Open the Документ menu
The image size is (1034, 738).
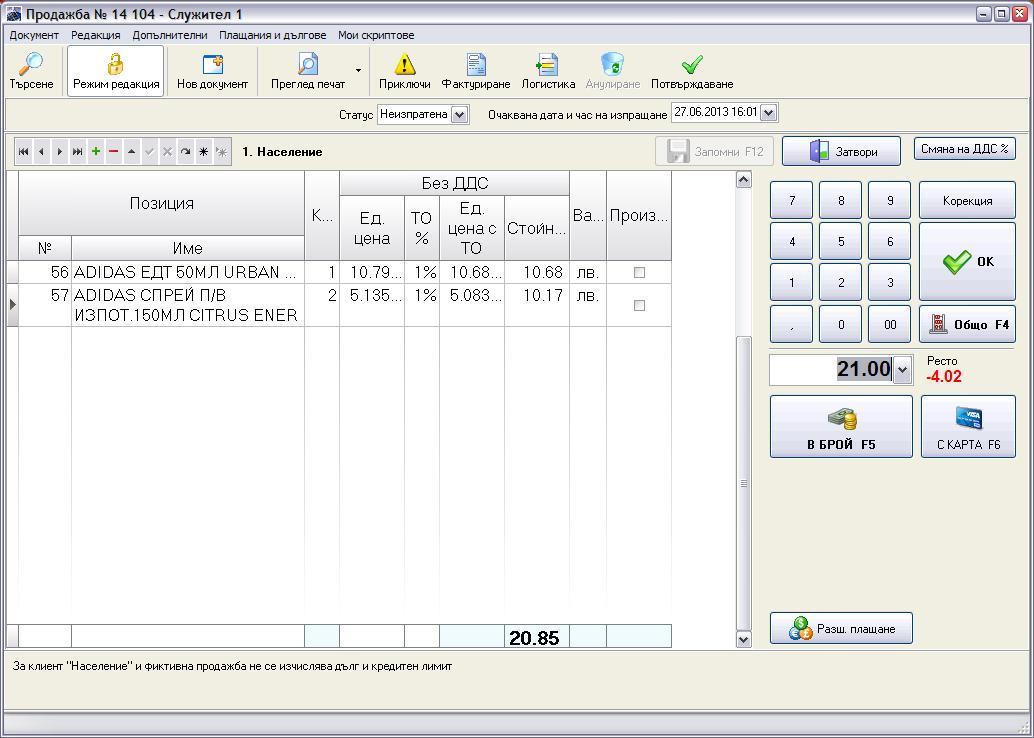pyautogui.click(x=34, y=35)
